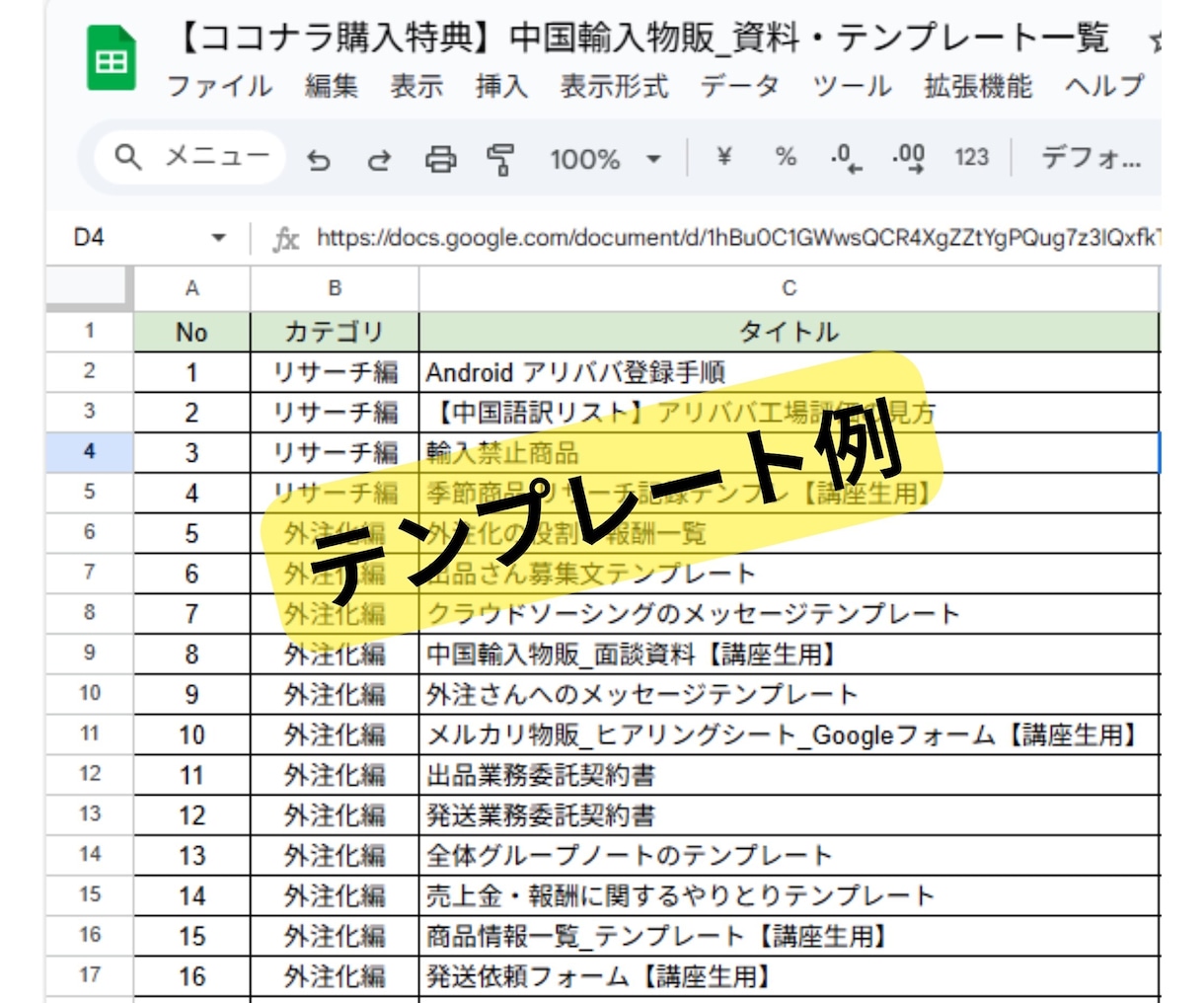Select the No cell containing 16
The width and height of the screenshot is (1204, 1003).
pos(191,976)
